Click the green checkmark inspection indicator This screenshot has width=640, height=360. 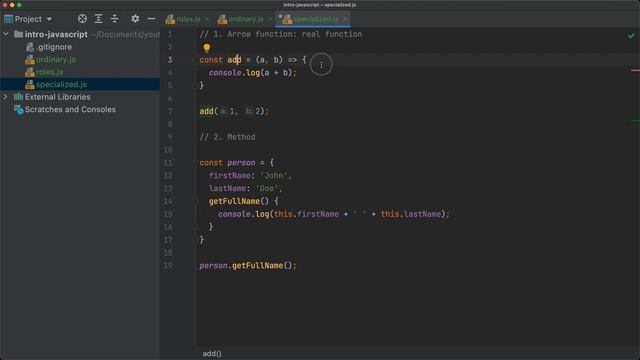click(x=631, y=36)
